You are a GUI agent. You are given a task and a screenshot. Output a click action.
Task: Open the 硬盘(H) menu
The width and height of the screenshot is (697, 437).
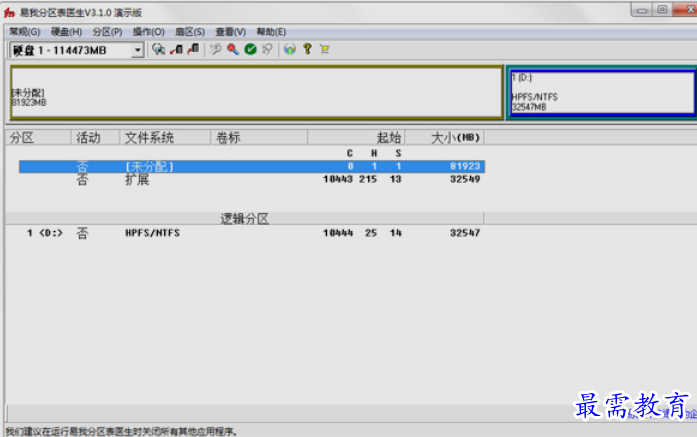click(66, 32)
